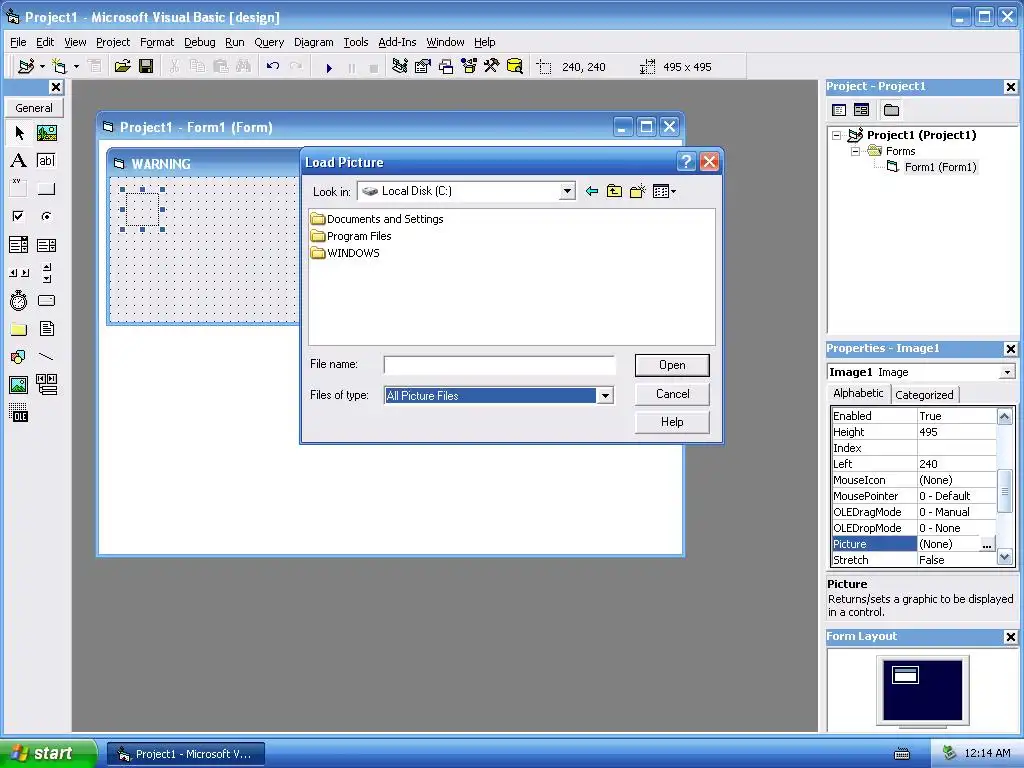
Task: Open Properties Window toolbar icon
Action: 423,66
